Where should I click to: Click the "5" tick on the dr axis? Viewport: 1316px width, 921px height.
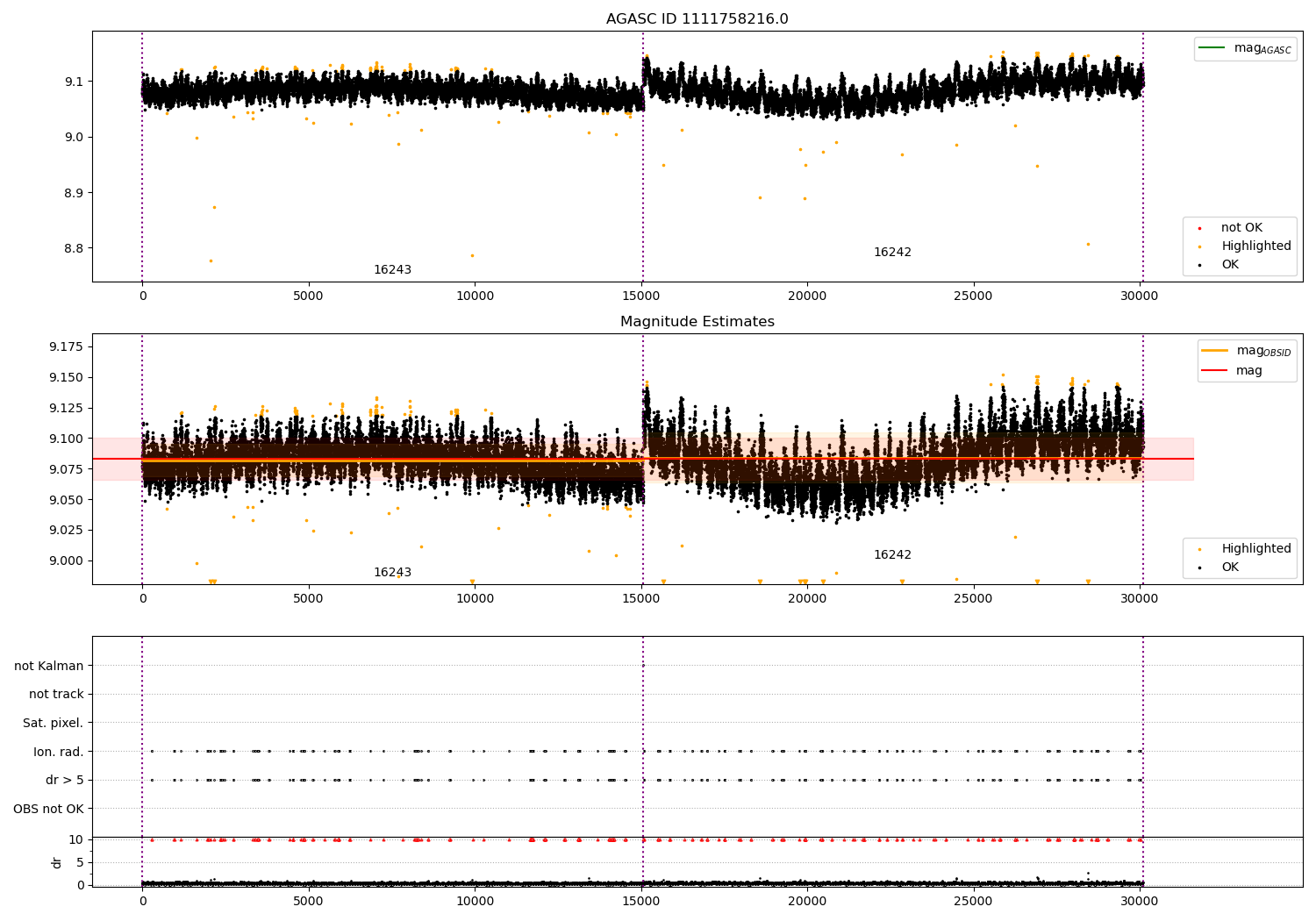click(x=81, y=862)
